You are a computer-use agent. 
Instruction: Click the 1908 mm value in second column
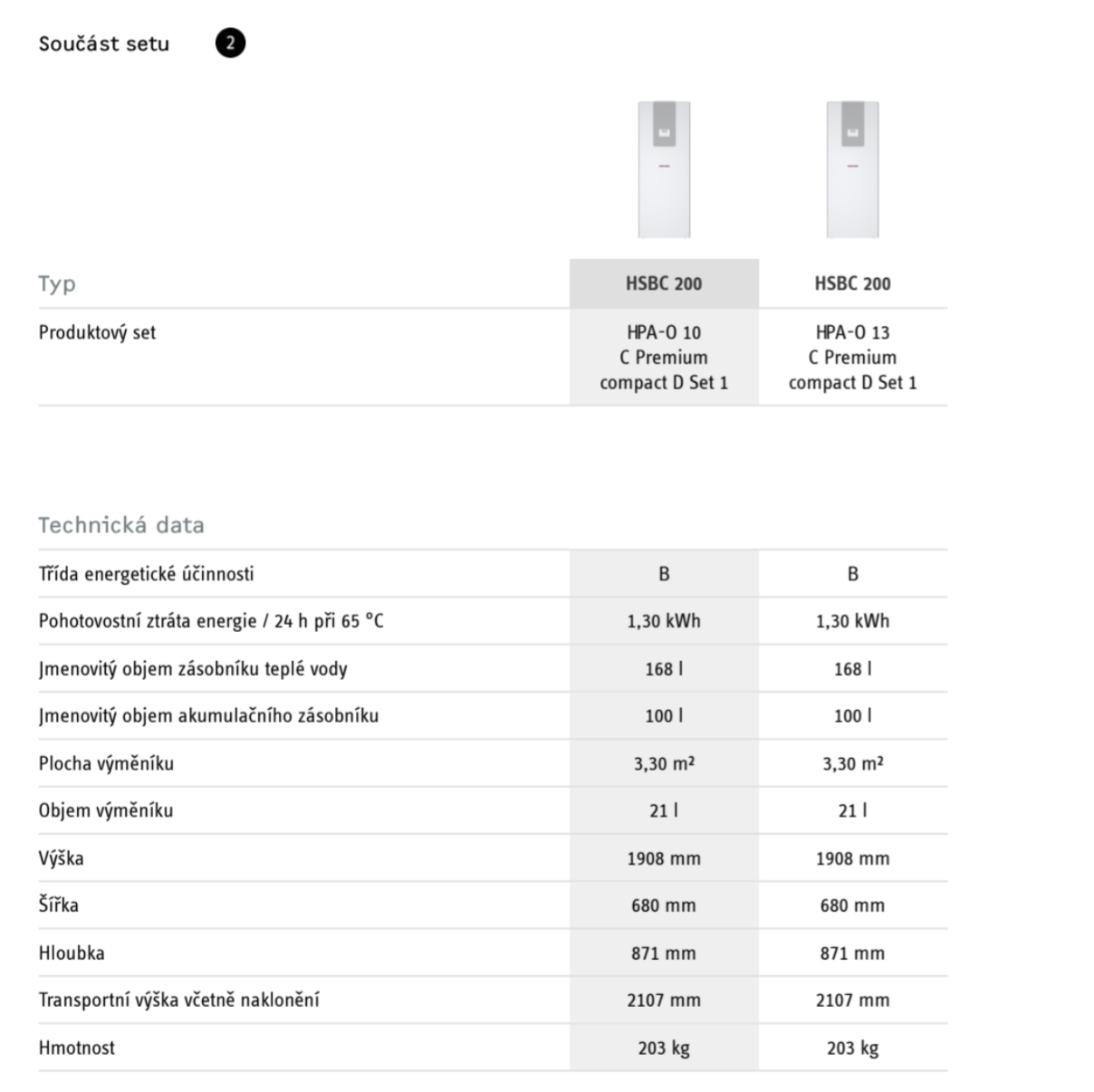[852, 858]
